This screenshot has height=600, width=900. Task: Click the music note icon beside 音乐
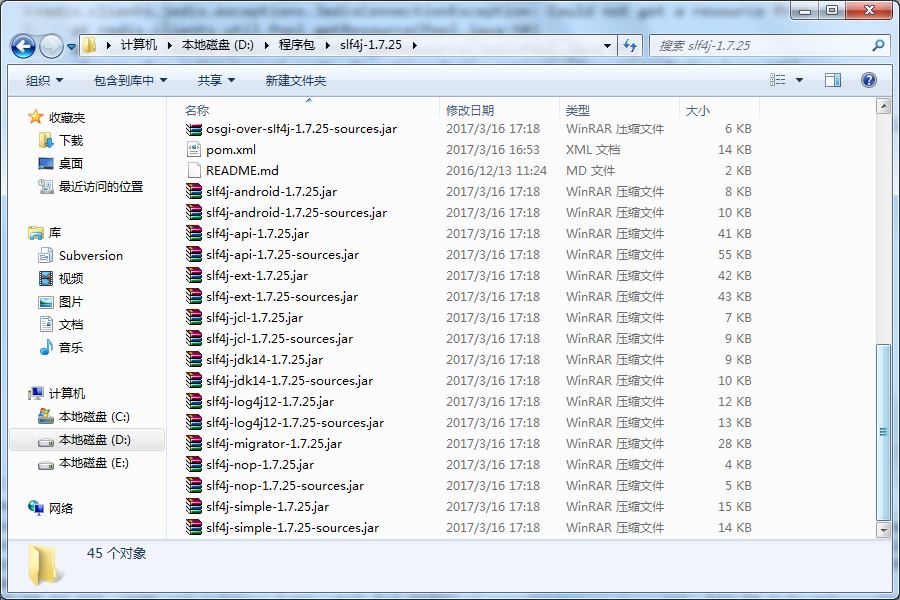pos(46,347)
